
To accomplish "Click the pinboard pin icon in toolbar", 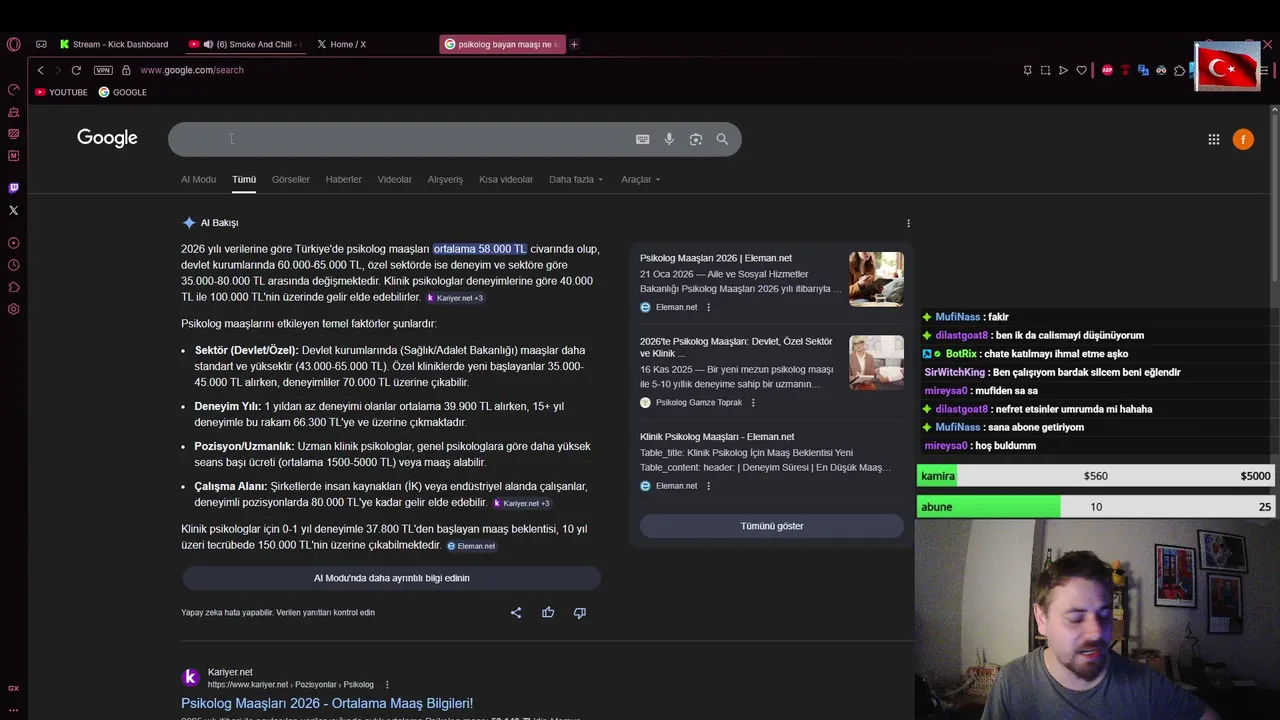I will click(x=1027, y=70).
